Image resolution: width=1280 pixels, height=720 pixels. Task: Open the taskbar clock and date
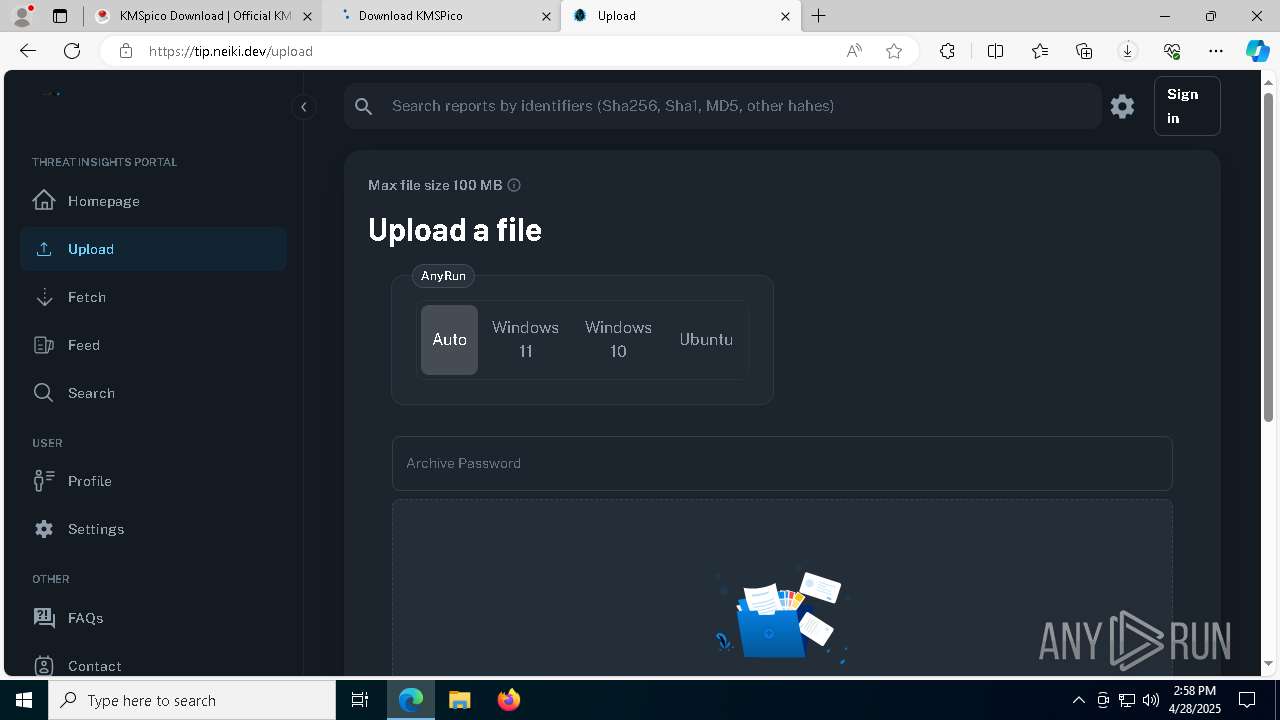[x=1194, y=700]
